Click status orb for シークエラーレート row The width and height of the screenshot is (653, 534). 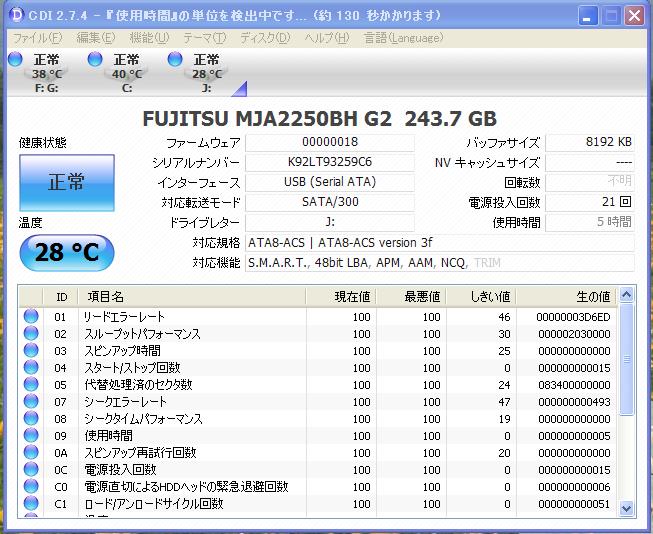[31, 402]
